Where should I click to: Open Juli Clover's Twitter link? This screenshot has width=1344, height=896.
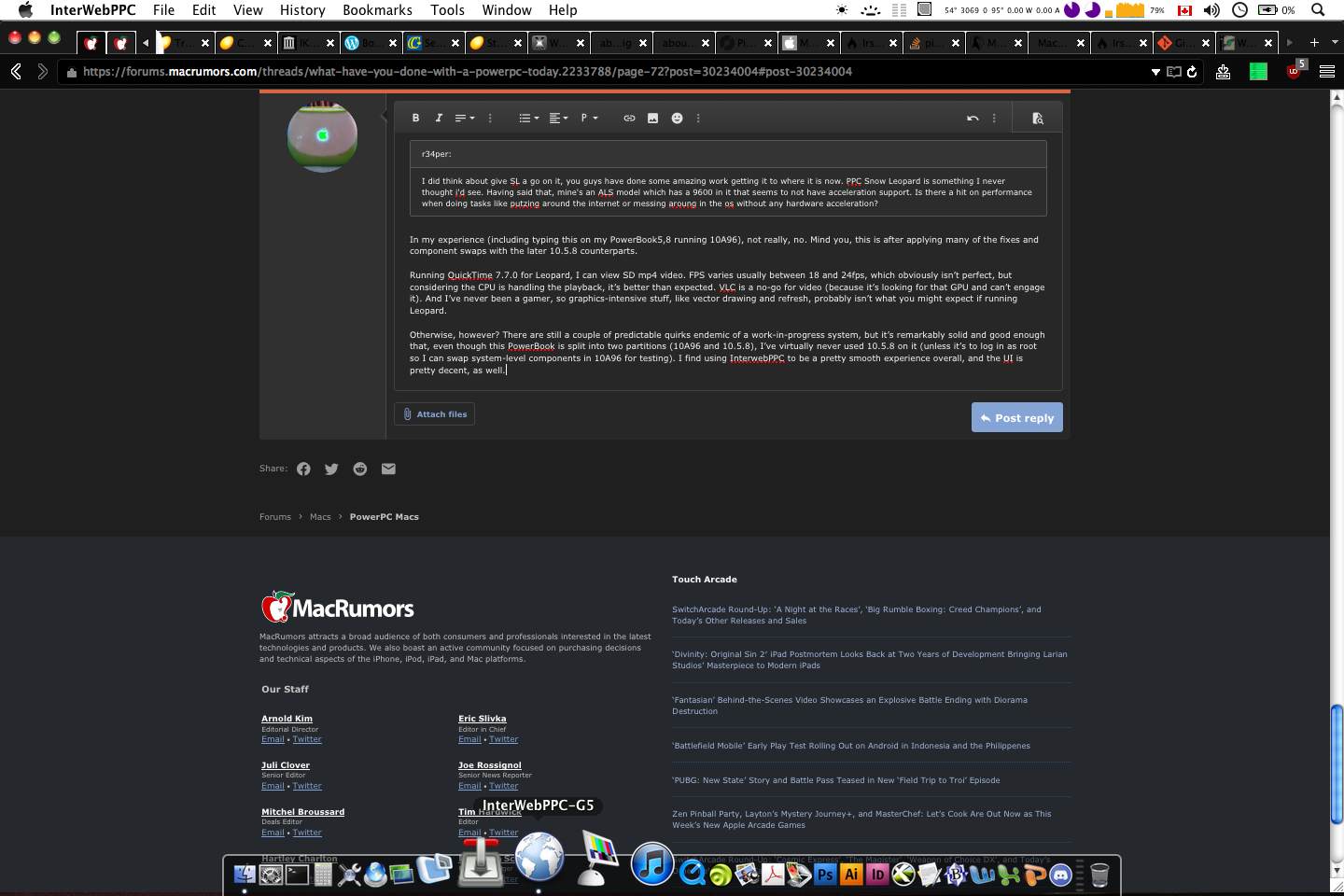point(307,786)
